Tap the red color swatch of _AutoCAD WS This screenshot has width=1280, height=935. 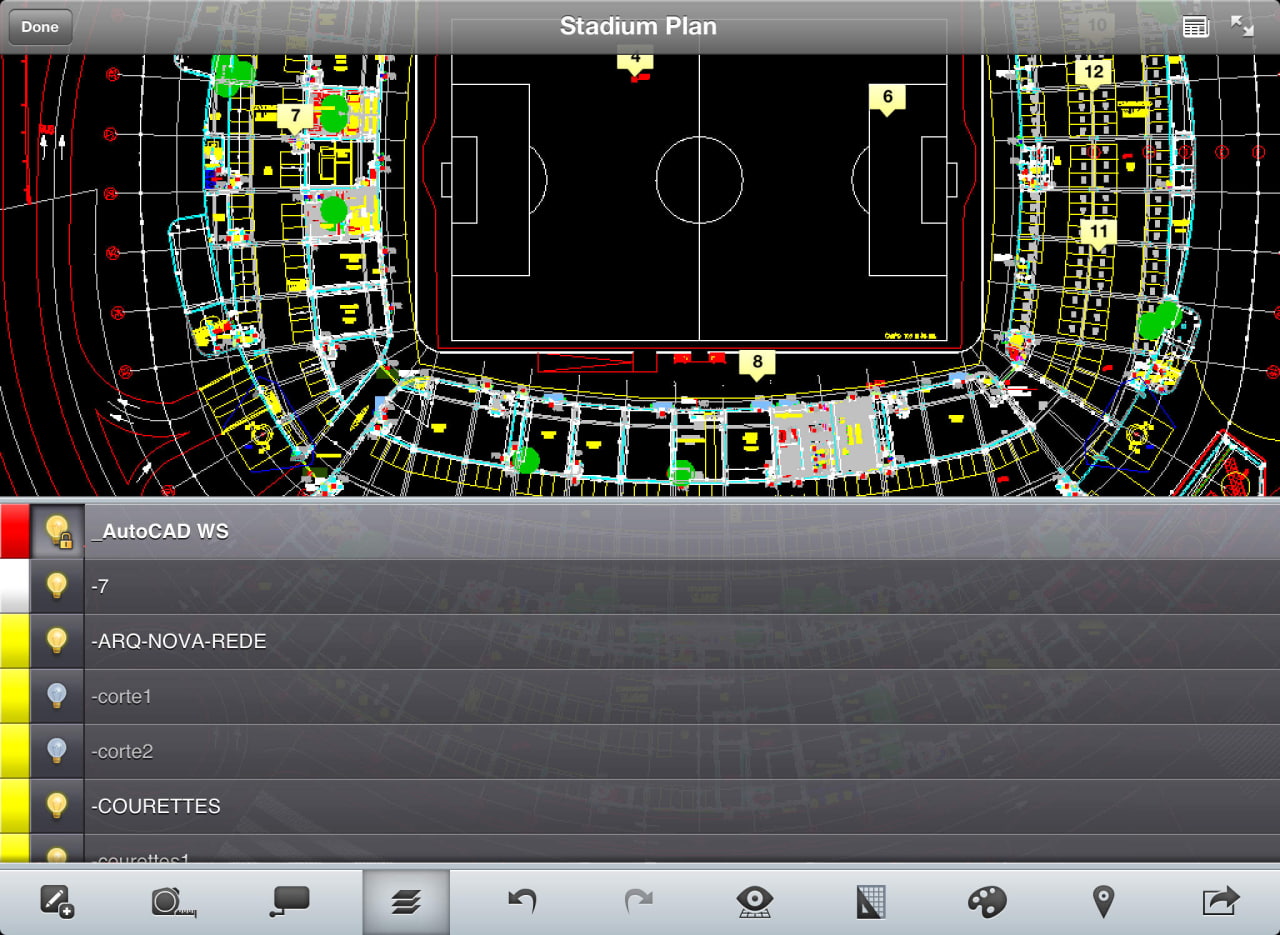14,531
